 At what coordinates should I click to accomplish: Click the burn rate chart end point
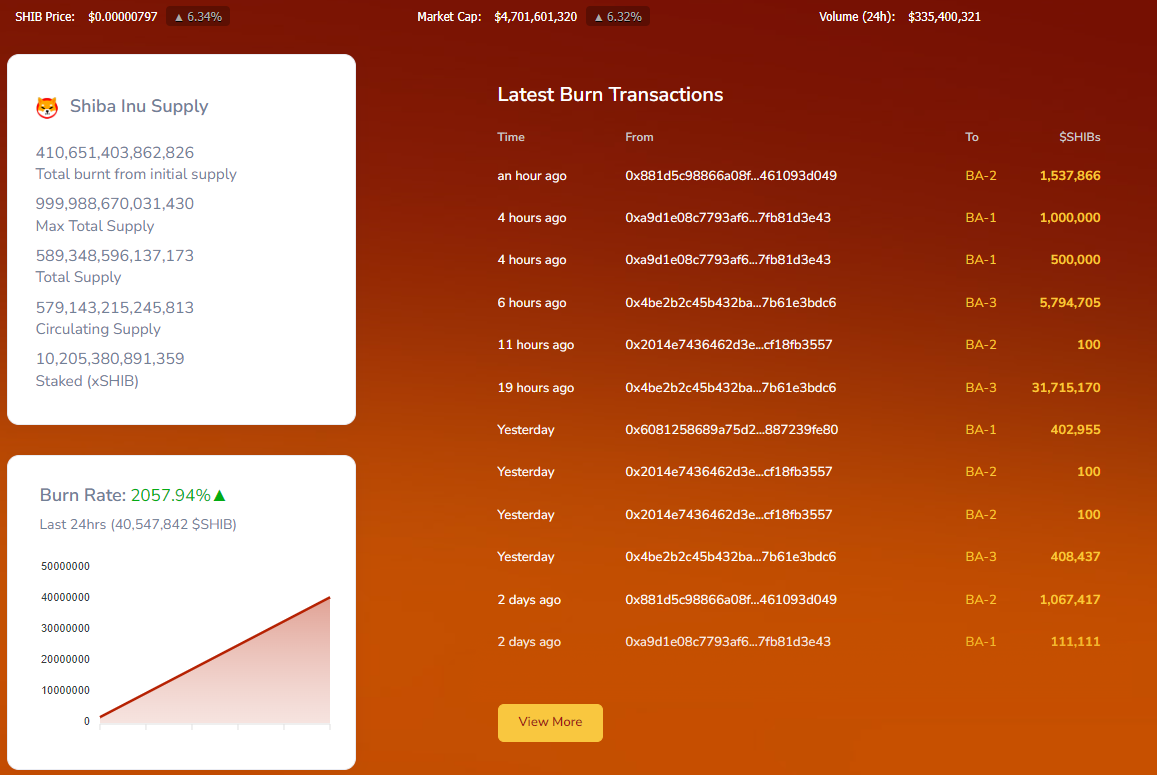329,597
